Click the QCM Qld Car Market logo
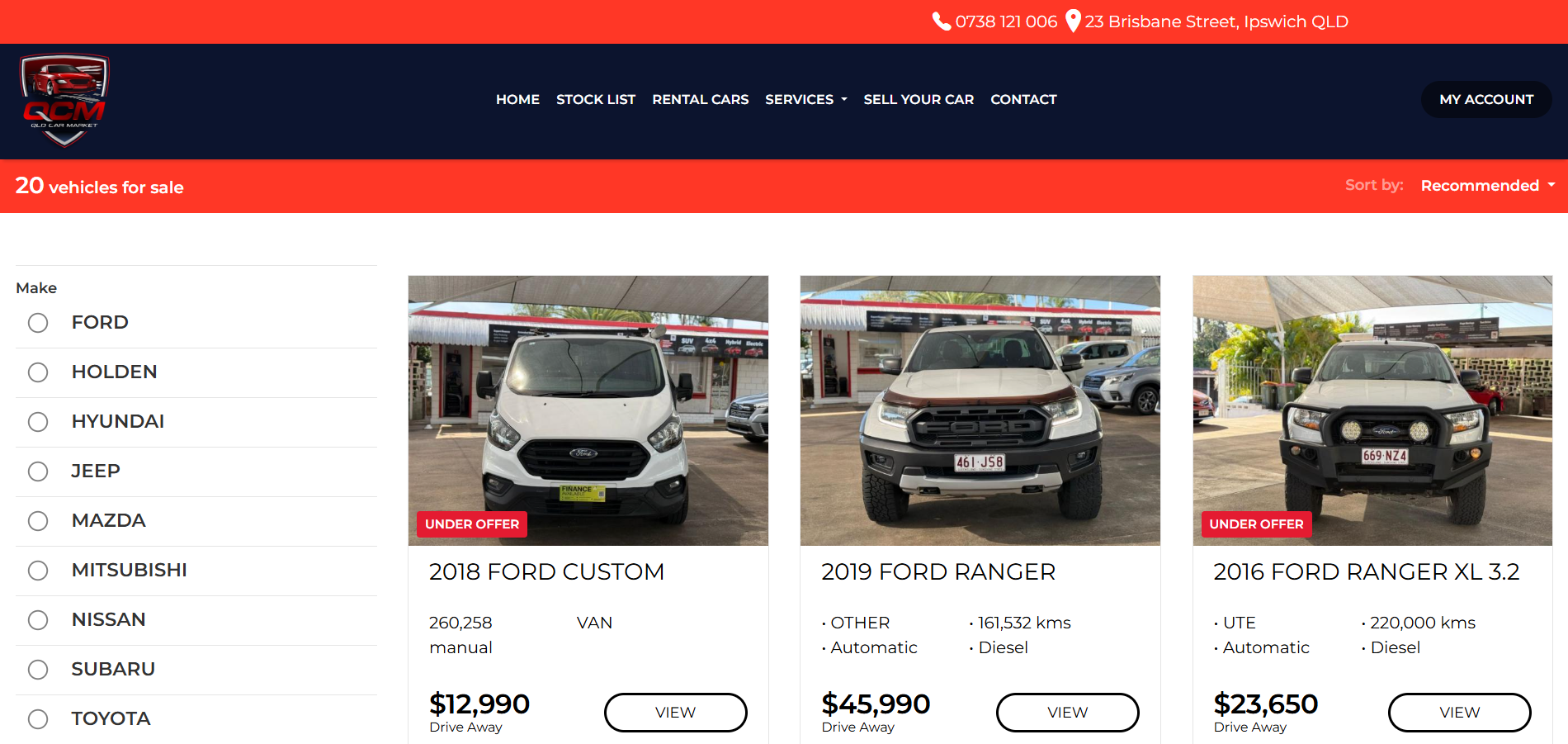1568x744 pixels. [x=64, y=101]
